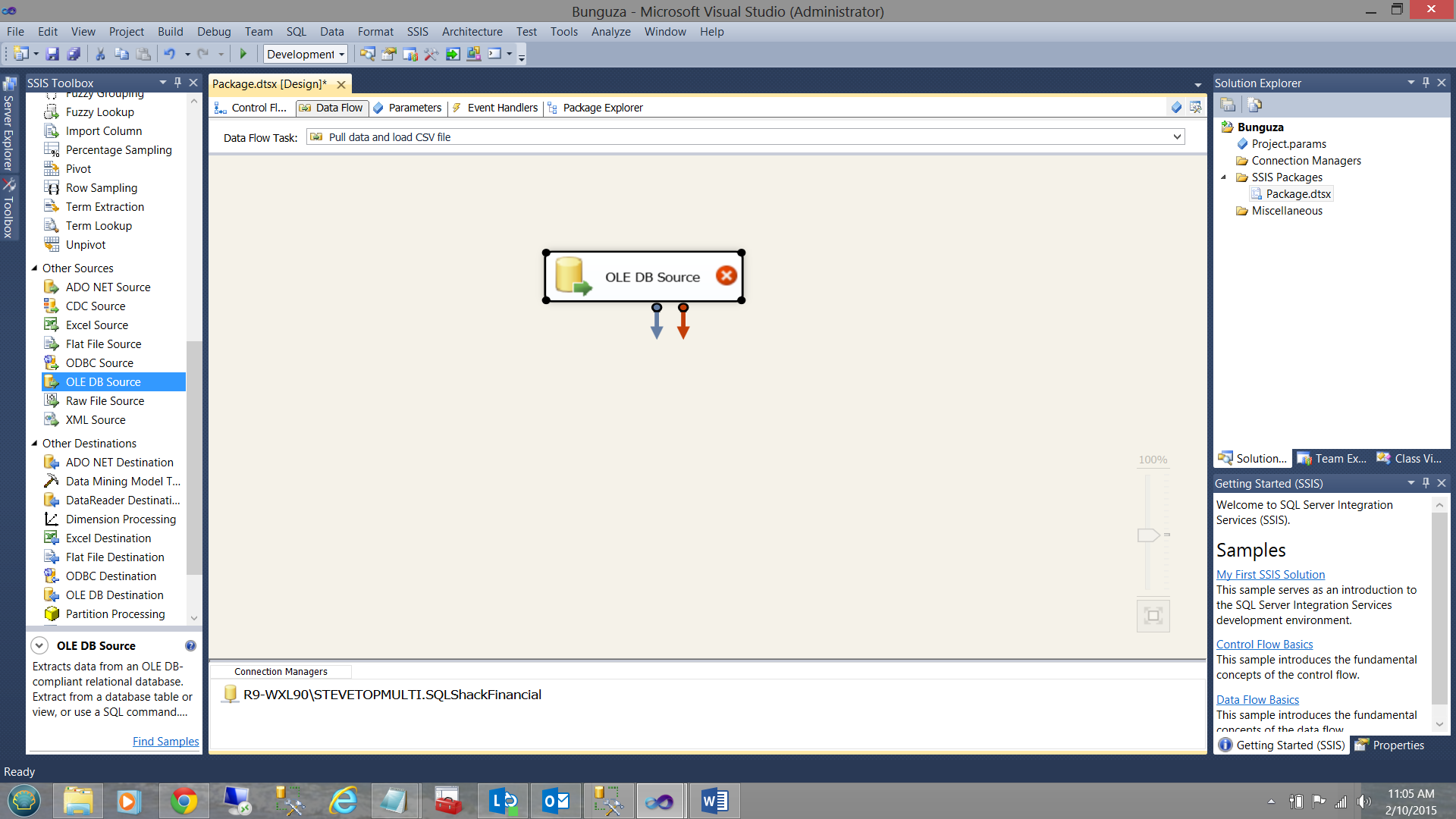Collapse the OLE DB Source description panel

point(39,645)
